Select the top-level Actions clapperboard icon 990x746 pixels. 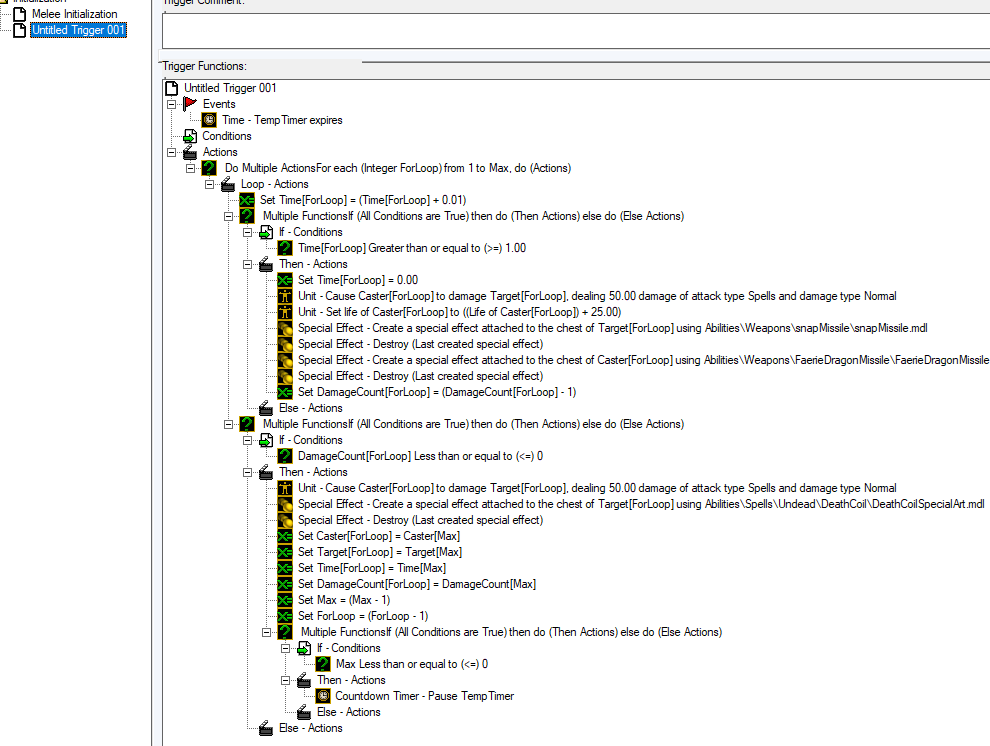pos(190,152)
